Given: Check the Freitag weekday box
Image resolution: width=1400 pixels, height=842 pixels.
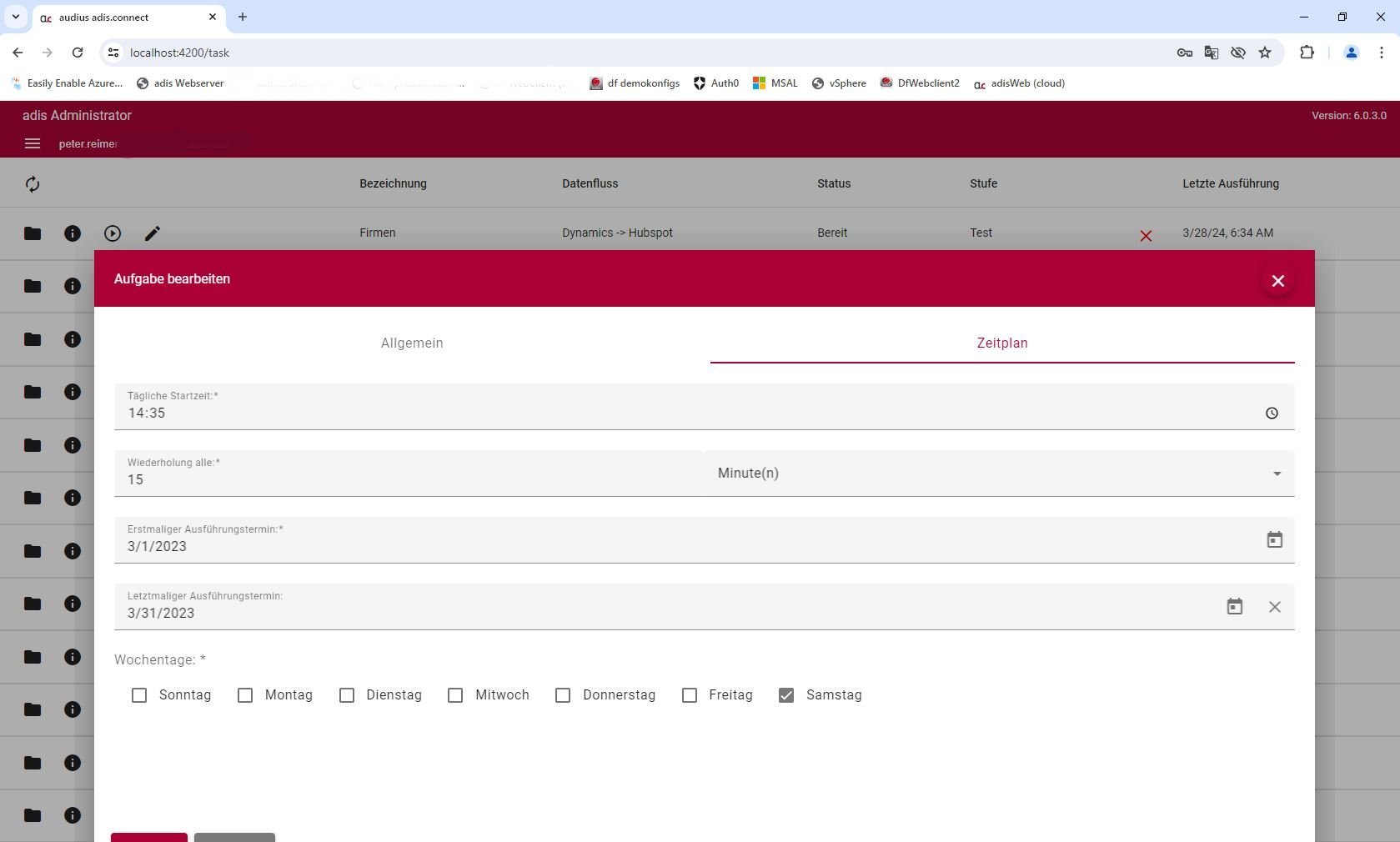Looking at the screenshot, I should pyautogui.click(x=690, y=695).
